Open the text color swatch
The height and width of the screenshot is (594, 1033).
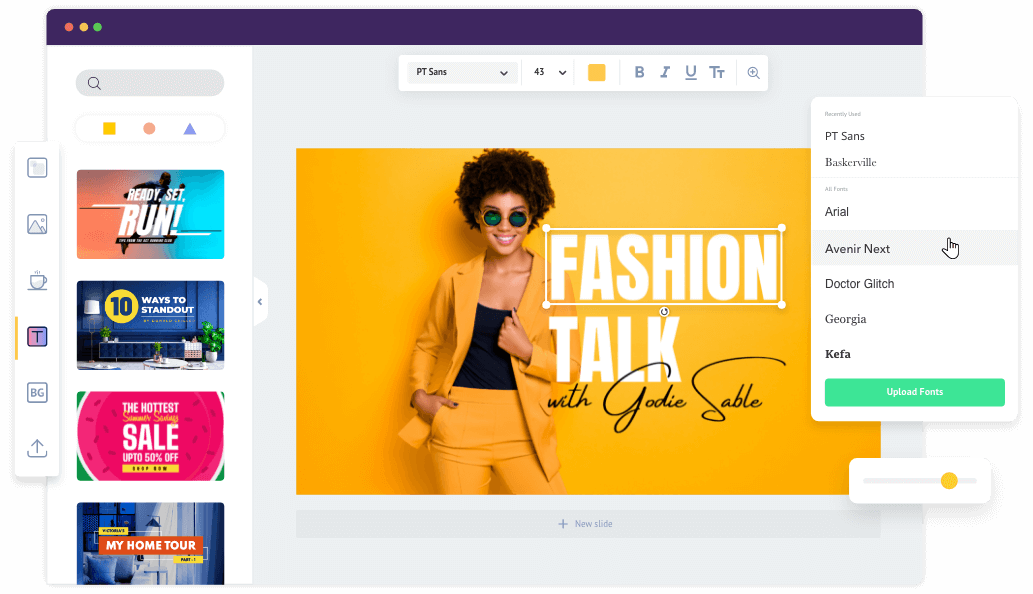coord(597,72)
